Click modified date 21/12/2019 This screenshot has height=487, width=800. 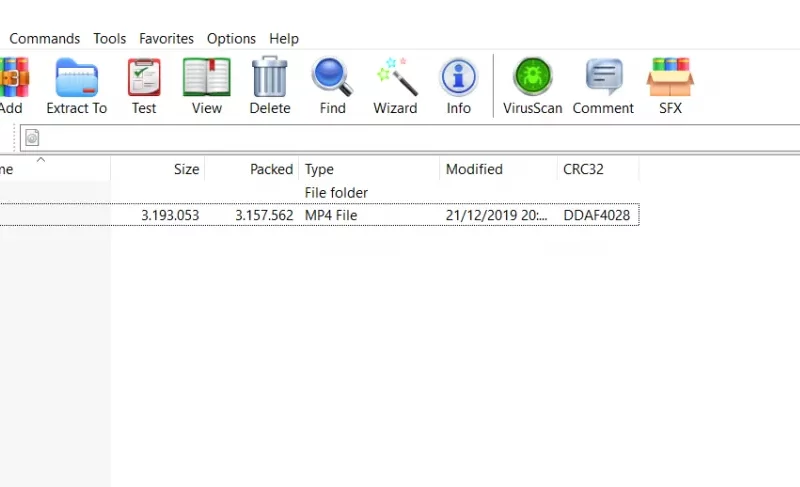(496, 215)
